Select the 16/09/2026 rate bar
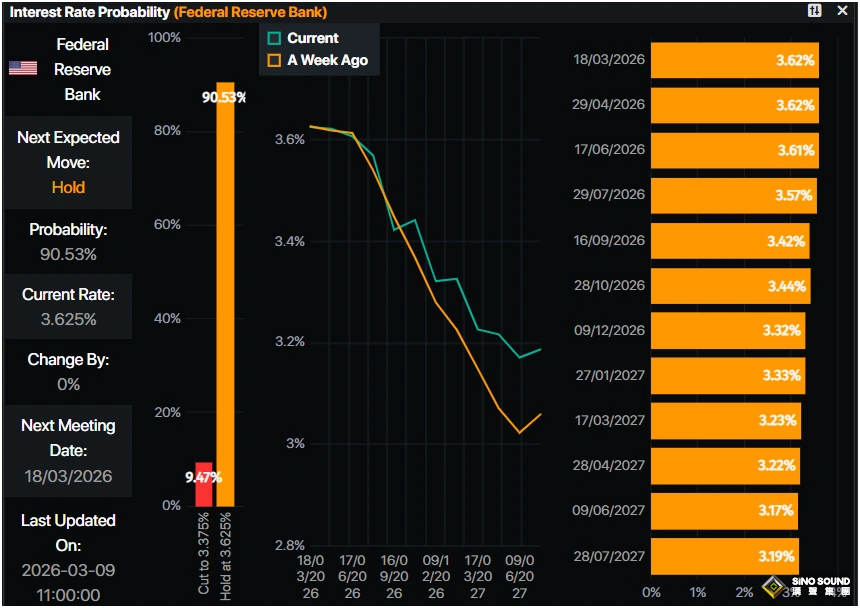860x608 pixels. coord(729,240)
